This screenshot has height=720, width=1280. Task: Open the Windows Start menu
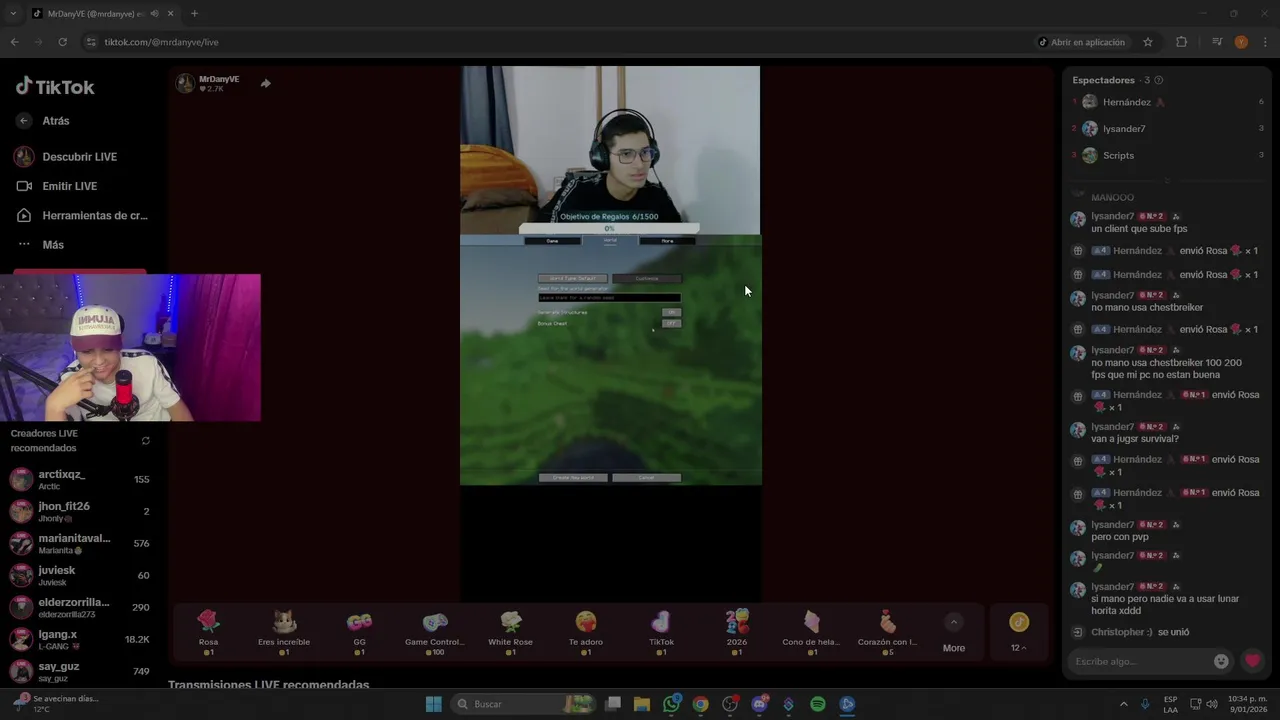(433, 704)
